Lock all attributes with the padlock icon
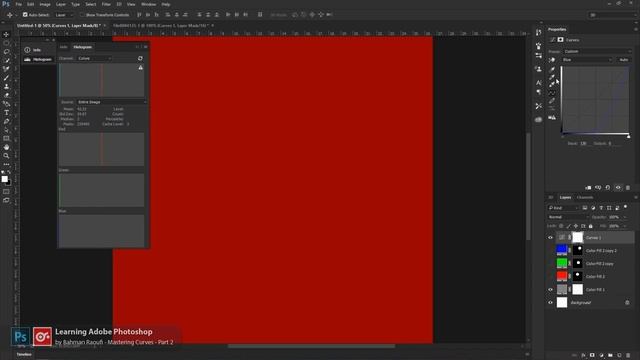Image resolution: width=640 pixels, height=360 pixels. (x=591, y=226)
